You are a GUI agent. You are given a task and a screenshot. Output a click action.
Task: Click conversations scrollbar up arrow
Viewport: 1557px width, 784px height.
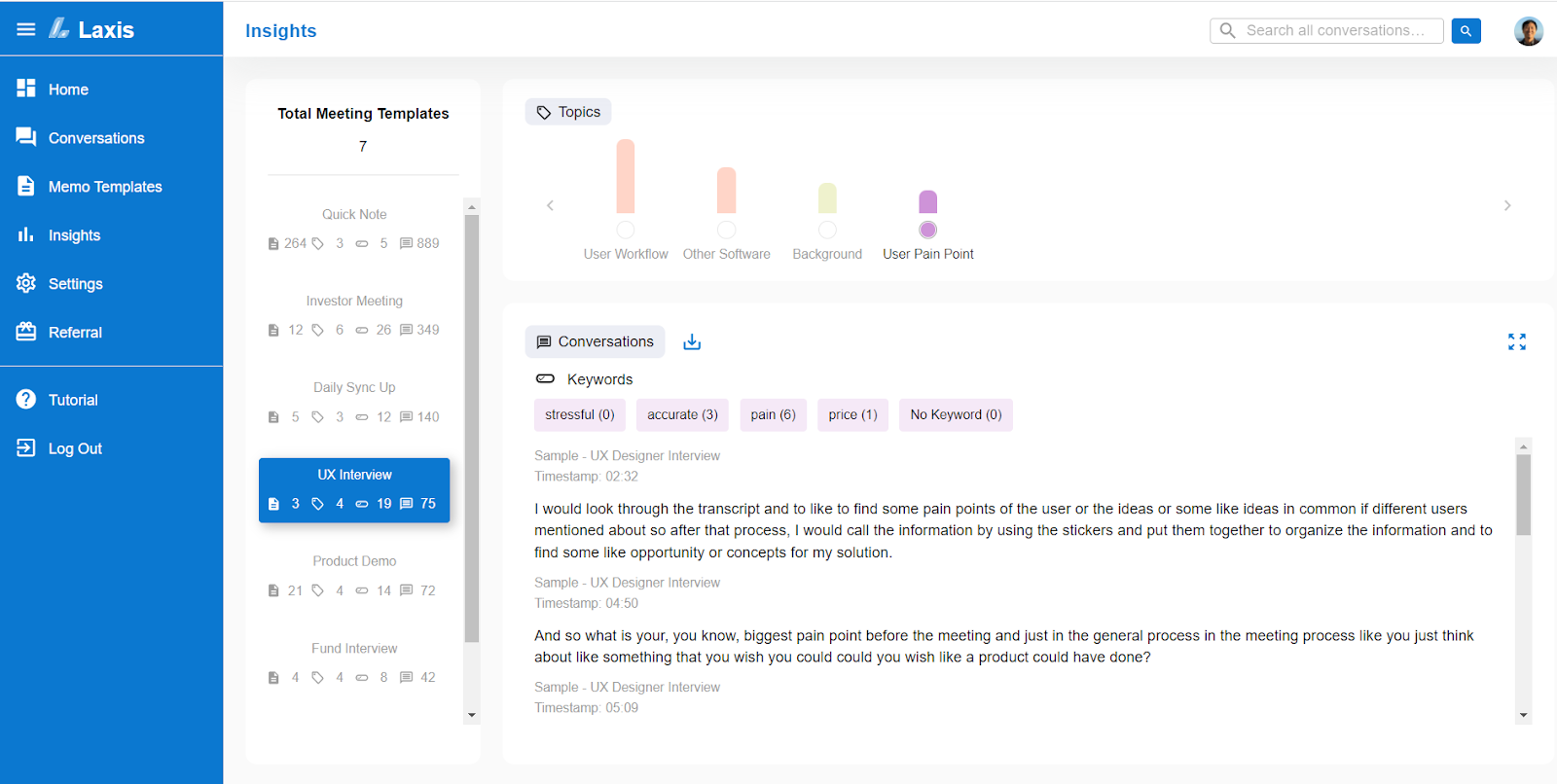pos(1523,445)
